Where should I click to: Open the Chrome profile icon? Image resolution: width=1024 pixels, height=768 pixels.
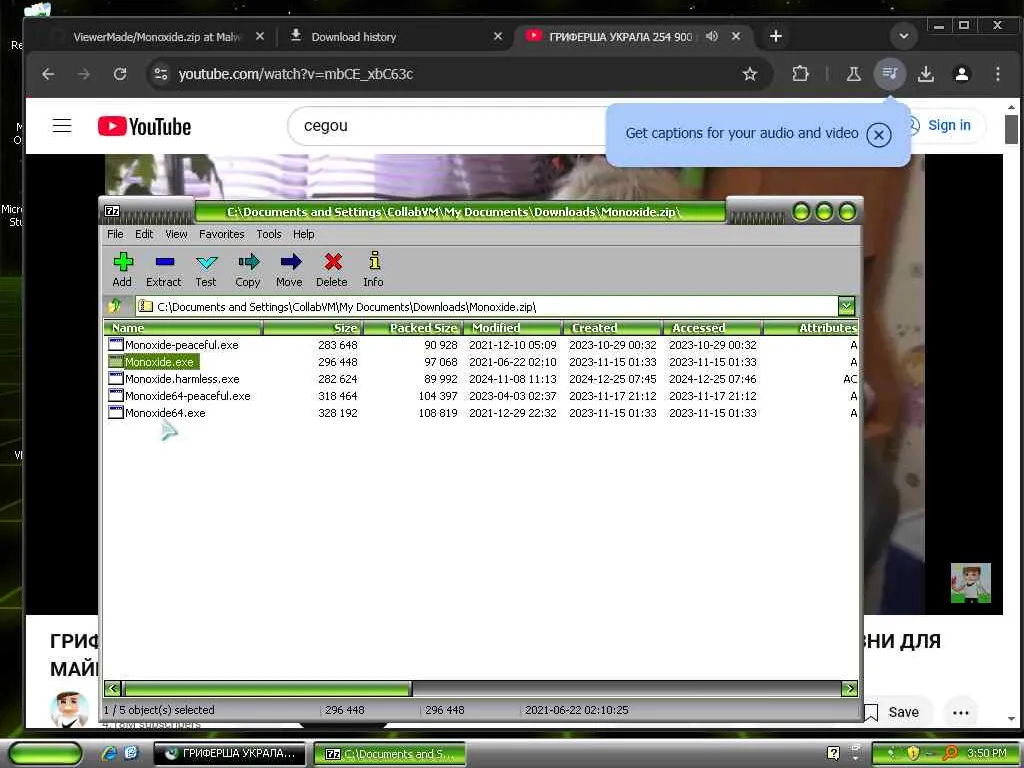tap(962, 74)
